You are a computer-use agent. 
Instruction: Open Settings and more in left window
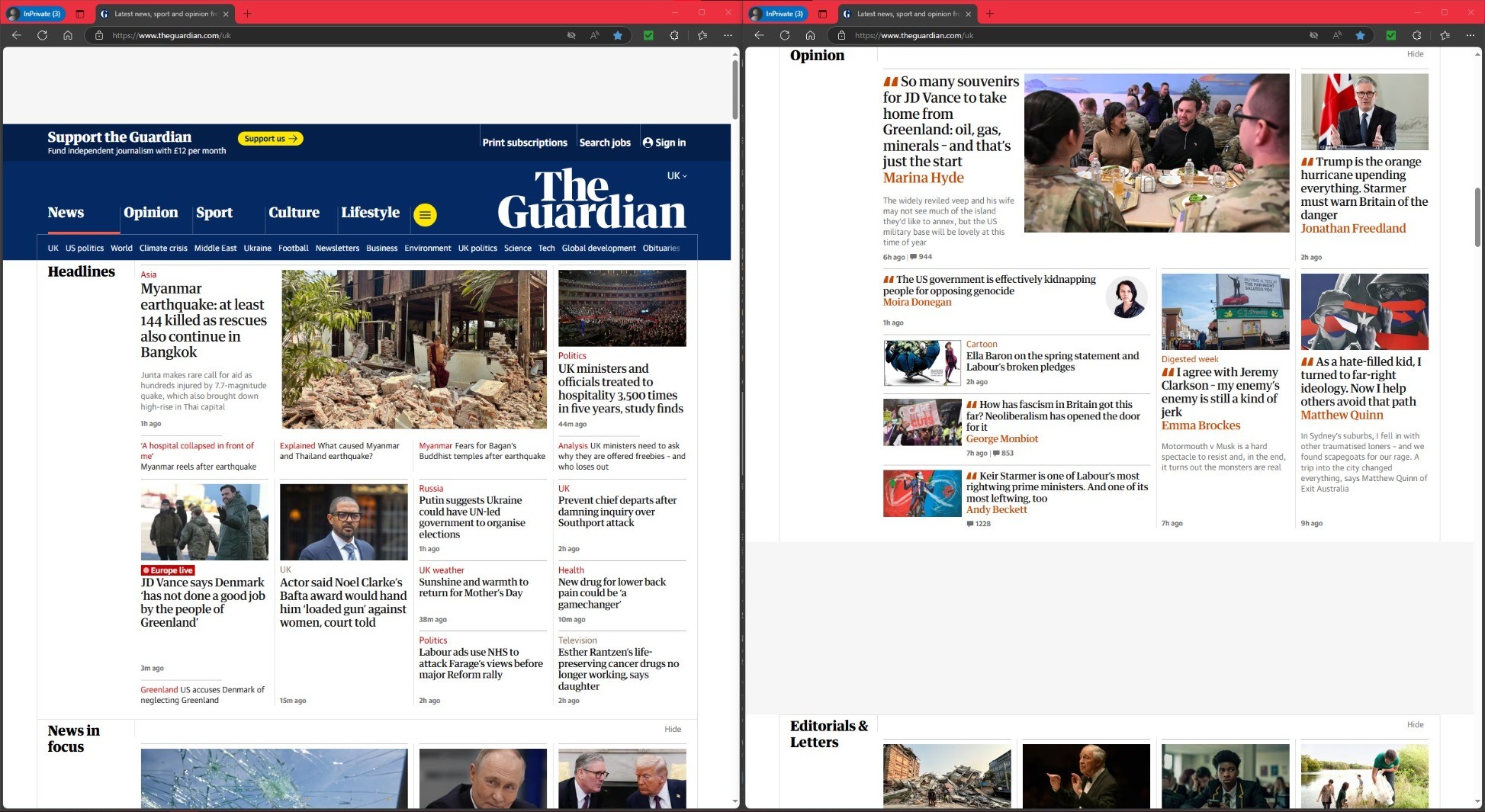click(728, 35)
